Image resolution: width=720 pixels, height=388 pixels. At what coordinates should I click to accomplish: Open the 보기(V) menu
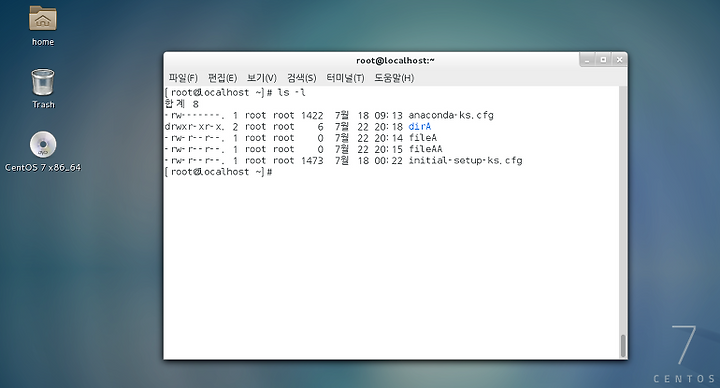coord(262,78)
